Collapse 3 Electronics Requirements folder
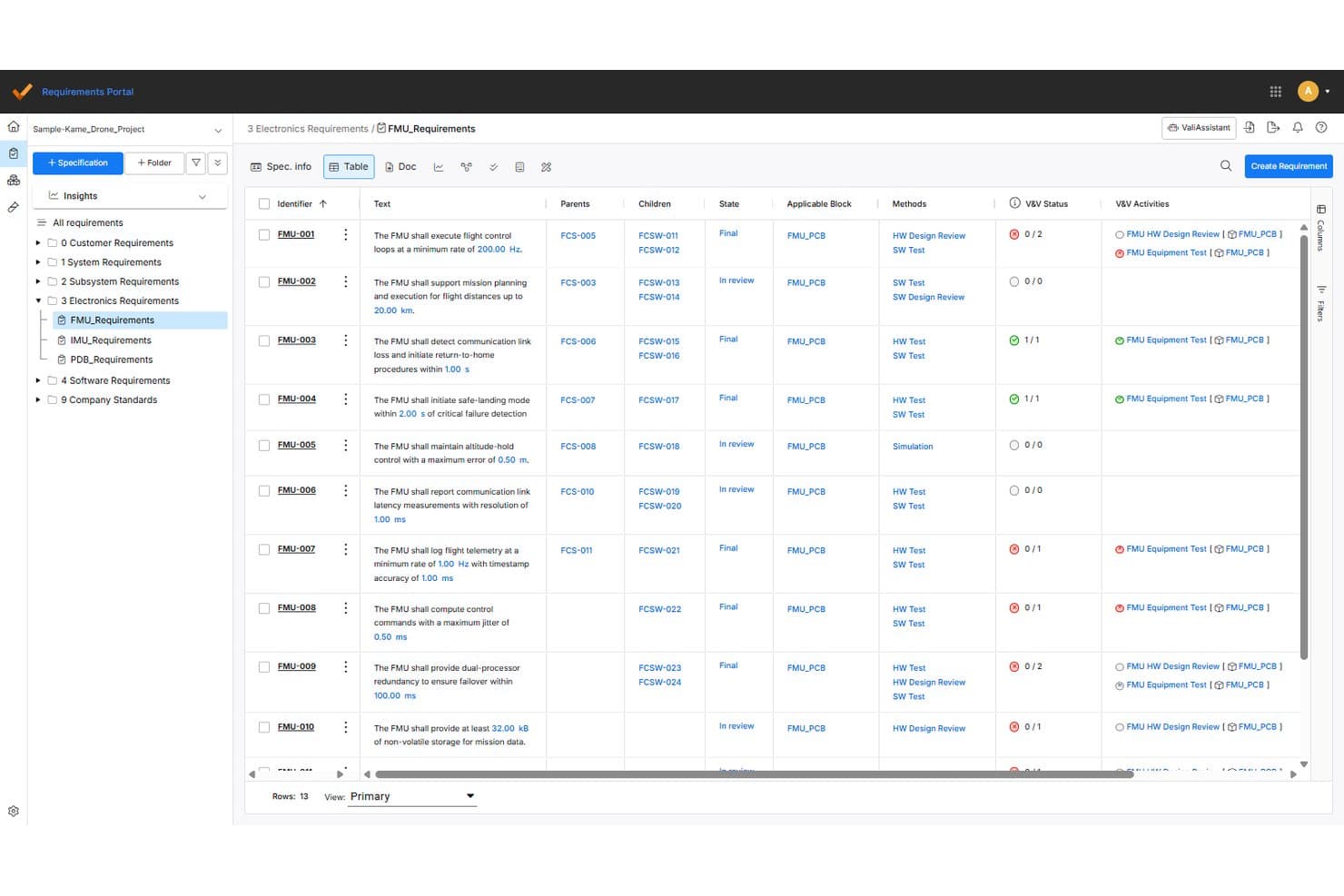The height and width of the screenshot is (896, 1344). [38, 300]
